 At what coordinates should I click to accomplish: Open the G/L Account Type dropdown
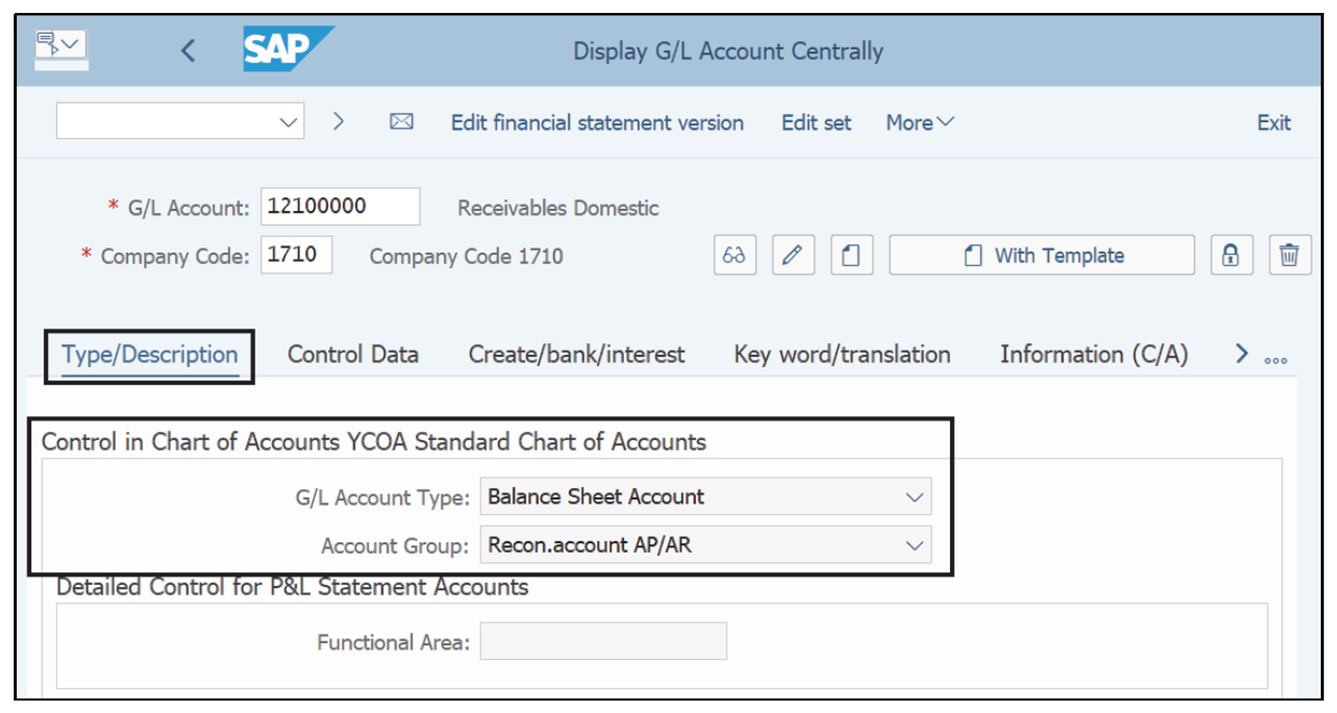coord(913,496)
